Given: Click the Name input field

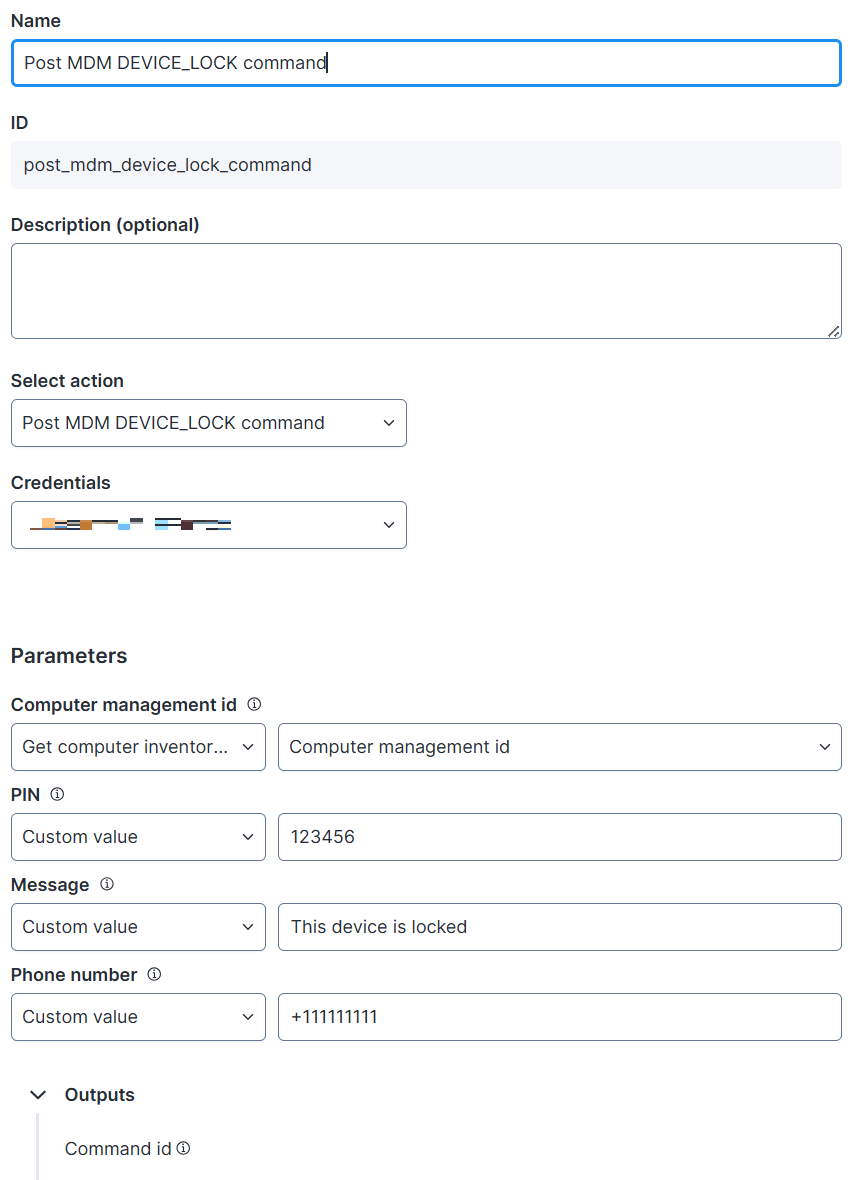Looking at the screenshot, I should 426,63.
